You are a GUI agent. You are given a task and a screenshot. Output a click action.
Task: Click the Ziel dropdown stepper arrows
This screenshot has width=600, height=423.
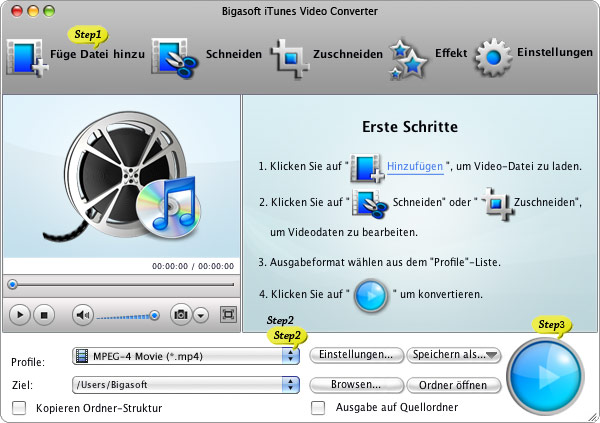(x=290, y=385)
